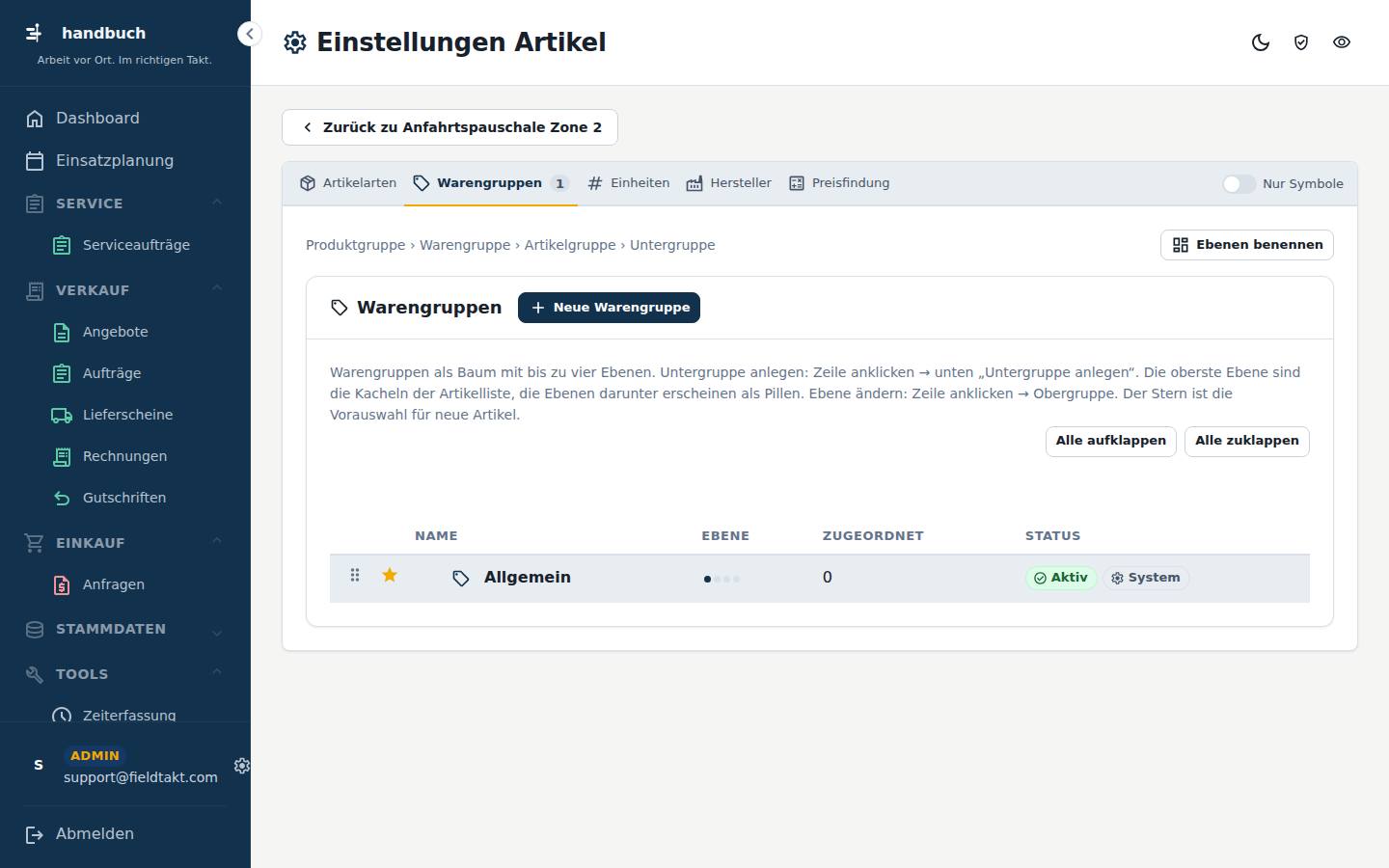Collapse the EINKAUF sidebar section
Viewport: 1389px width, 868px height.
pos(125,542)
